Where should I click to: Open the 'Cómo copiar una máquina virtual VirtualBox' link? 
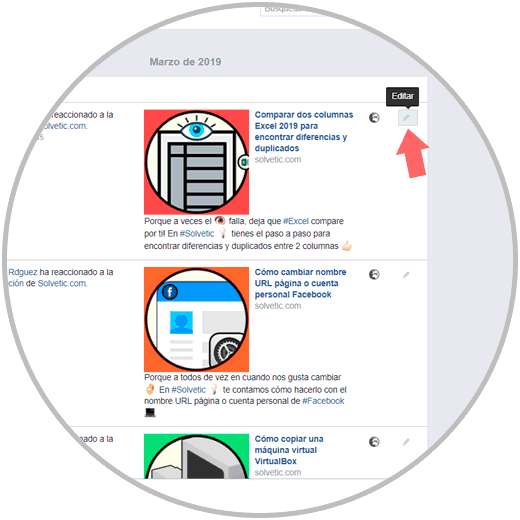coord(289,450)
